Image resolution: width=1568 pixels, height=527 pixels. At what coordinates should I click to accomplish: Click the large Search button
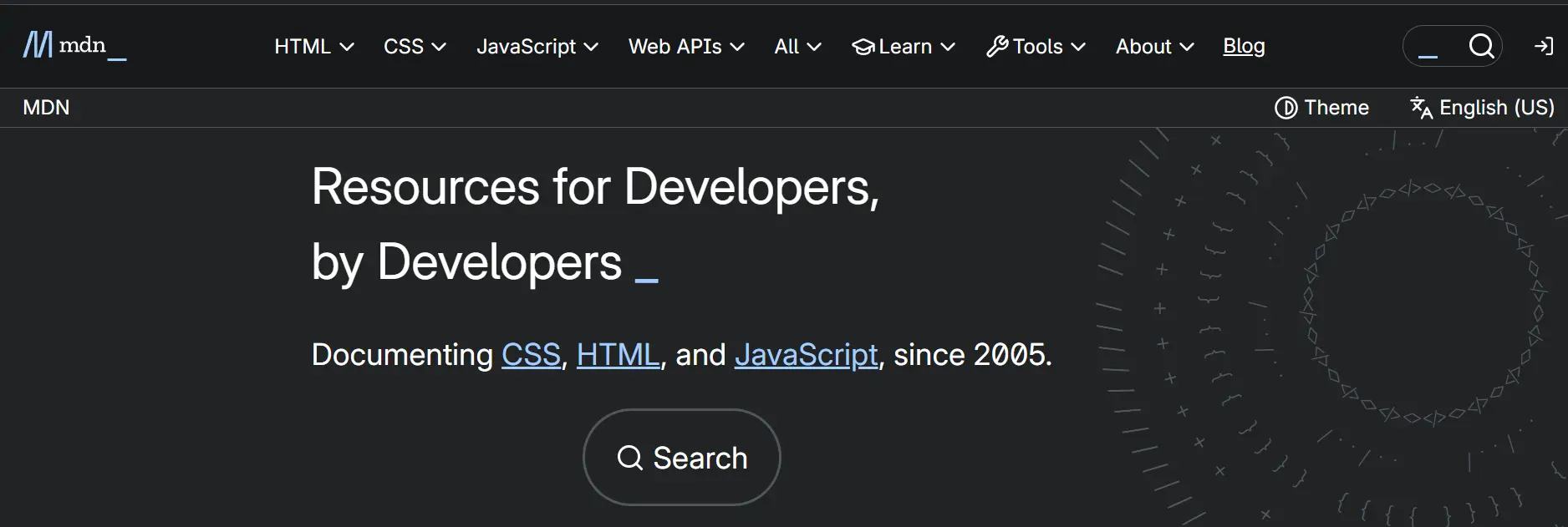click(x=681, y=457)
